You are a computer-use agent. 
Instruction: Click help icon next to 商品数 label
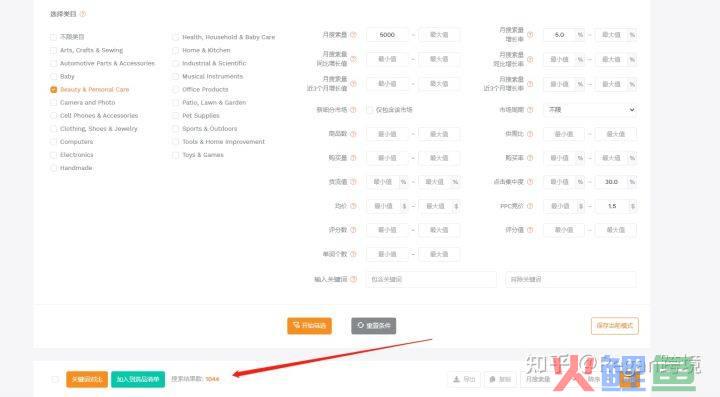[353, 134]
